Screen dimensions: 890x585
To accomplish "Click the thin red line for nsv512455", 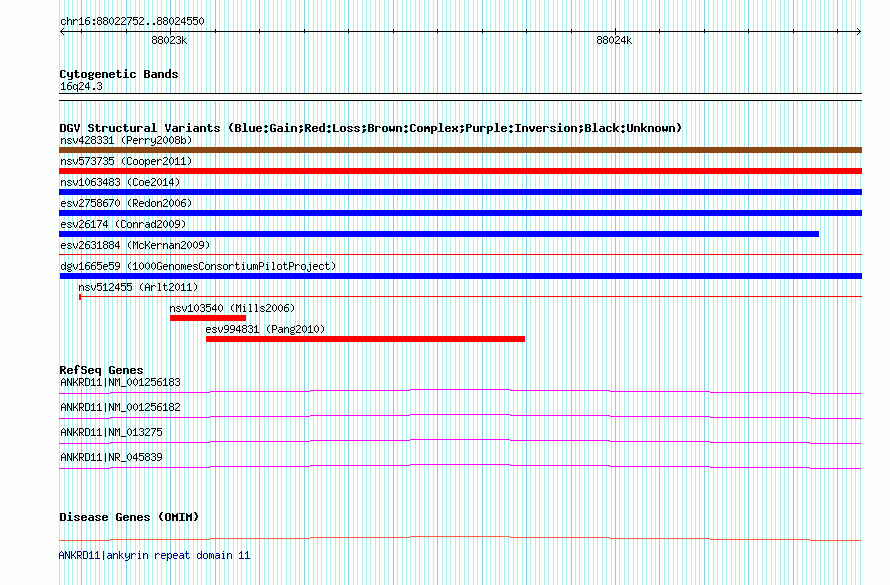I will tap(471, 297).
